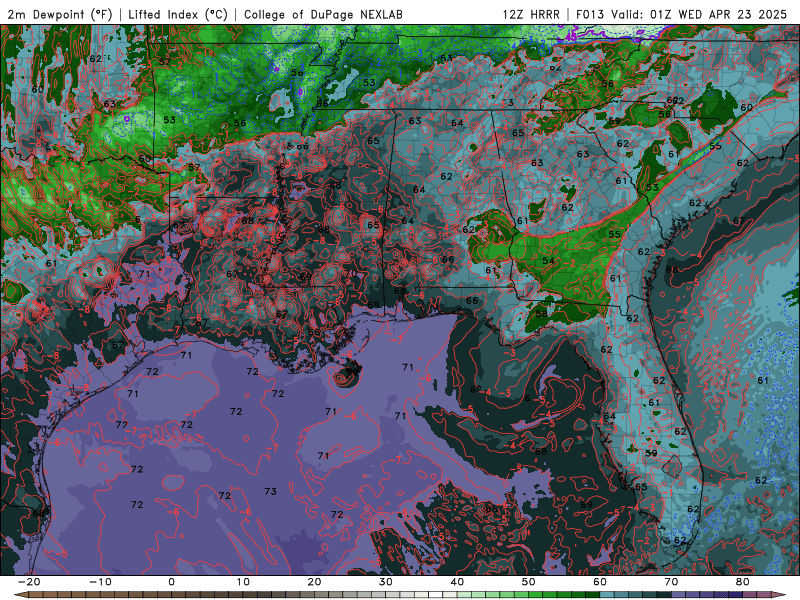The width and height of the screenshot is (800, 600).
Task: Click the 20 label on the color scale
Action: tap(314, 582)
